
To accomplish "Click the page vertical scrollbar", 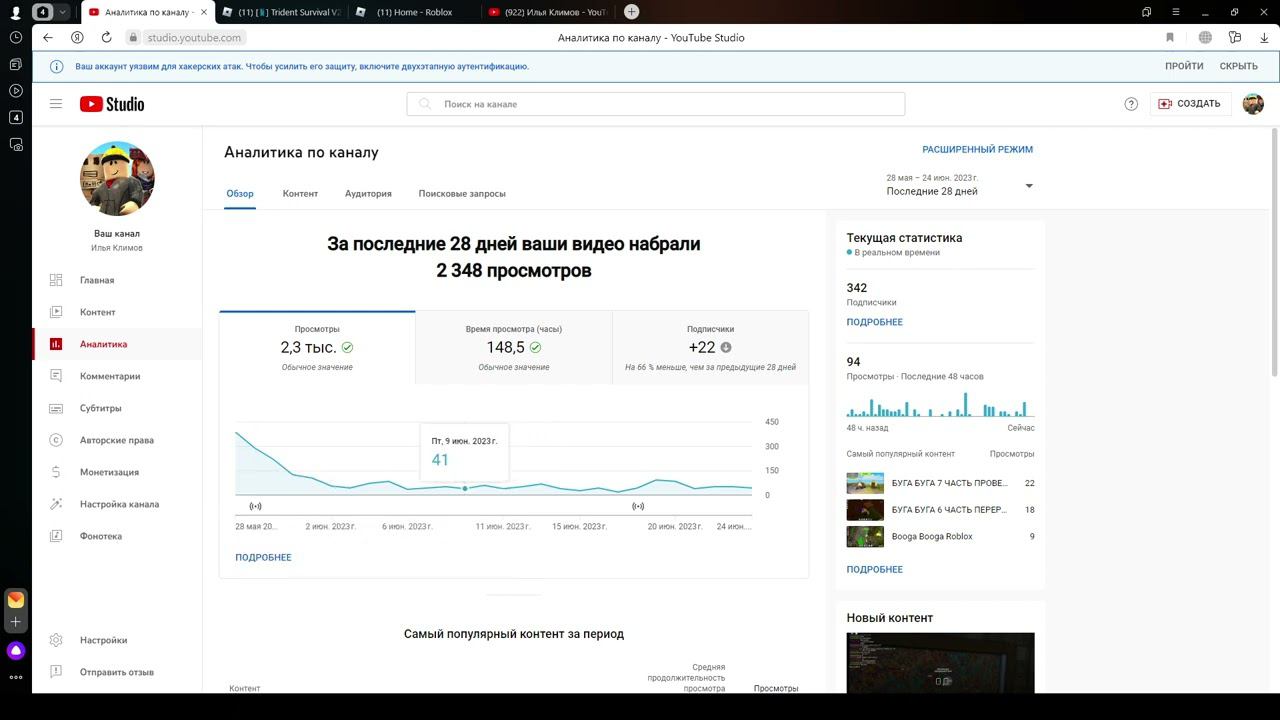I will pyautogui.click(x=1274, y=252).
